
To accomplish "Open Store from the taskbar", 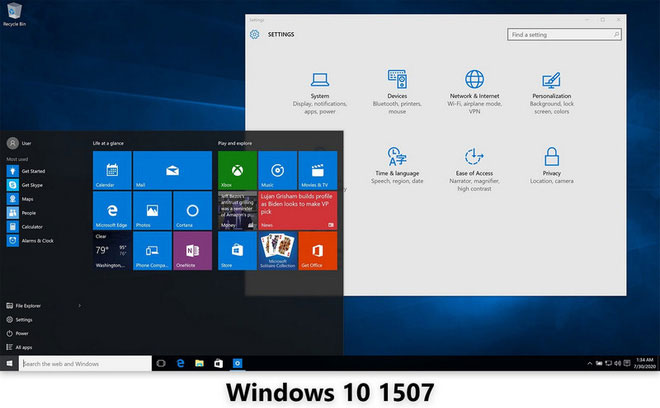I will pyautogui.click(x=218, y=363).
